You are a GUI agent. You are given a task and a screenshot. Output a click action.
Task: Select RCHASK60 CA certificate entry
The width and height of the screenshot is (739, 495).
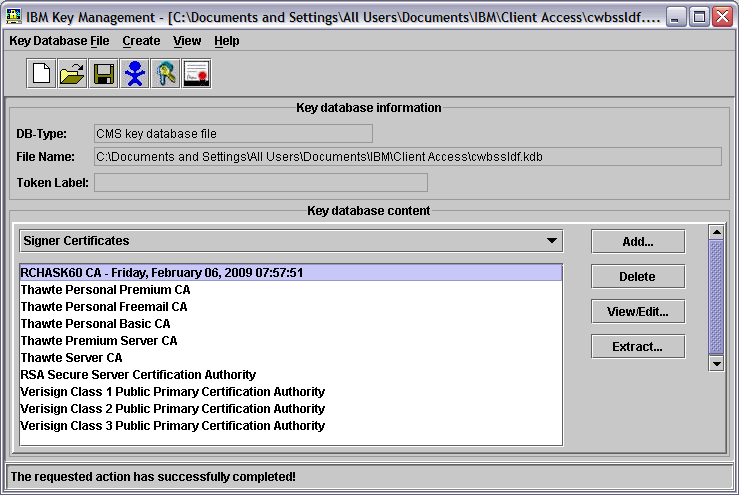291,272
